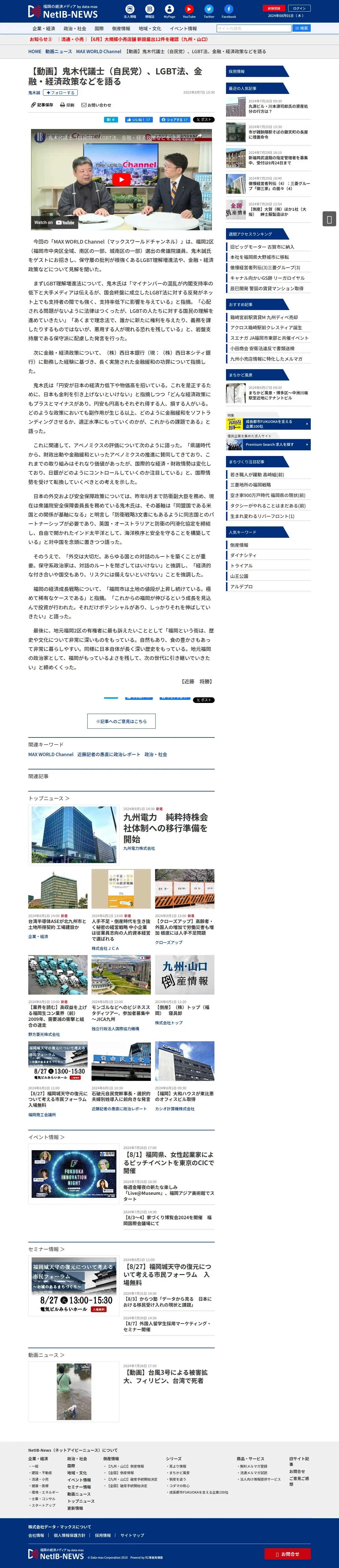Click the アルデプロ popular keyword
The width and height of the screenshot is (339, 1568).
[x=241, y=587]
